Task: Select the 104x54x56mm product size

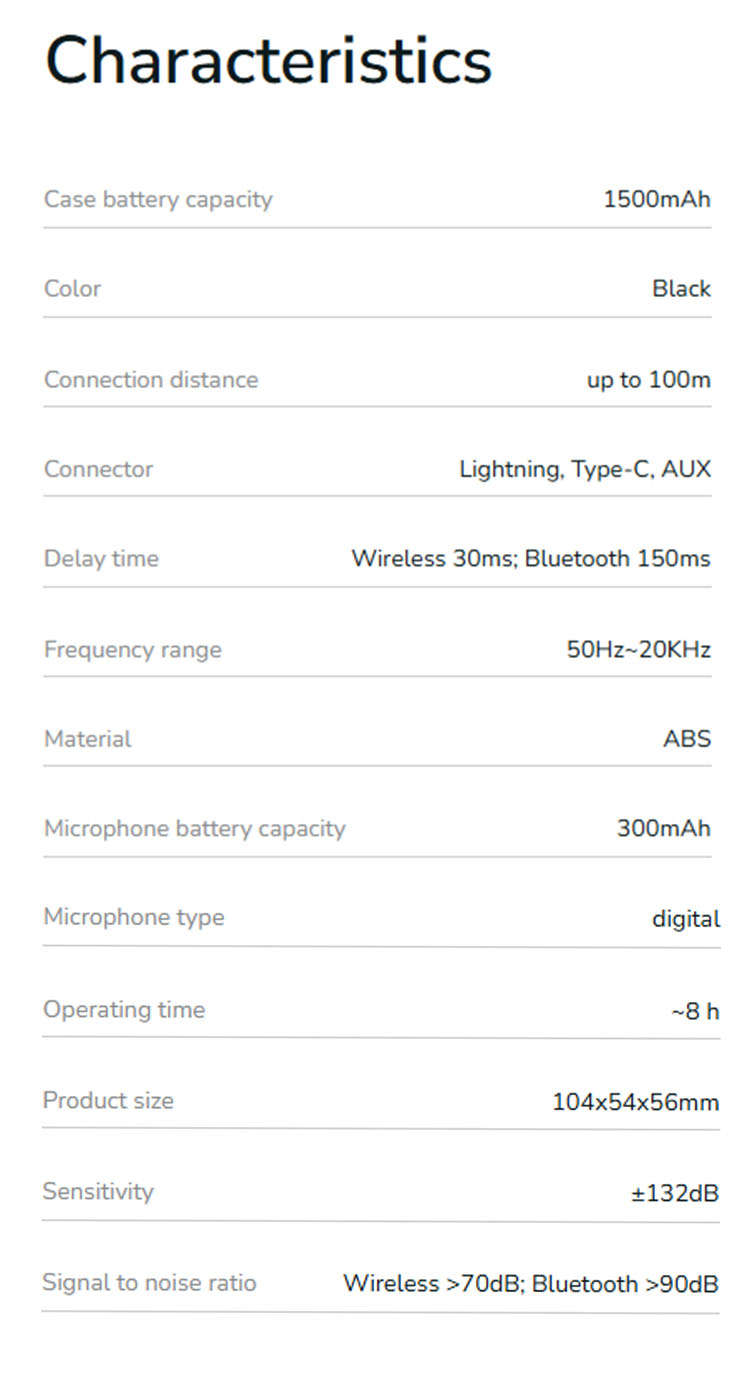Action: click(635, 1103)
